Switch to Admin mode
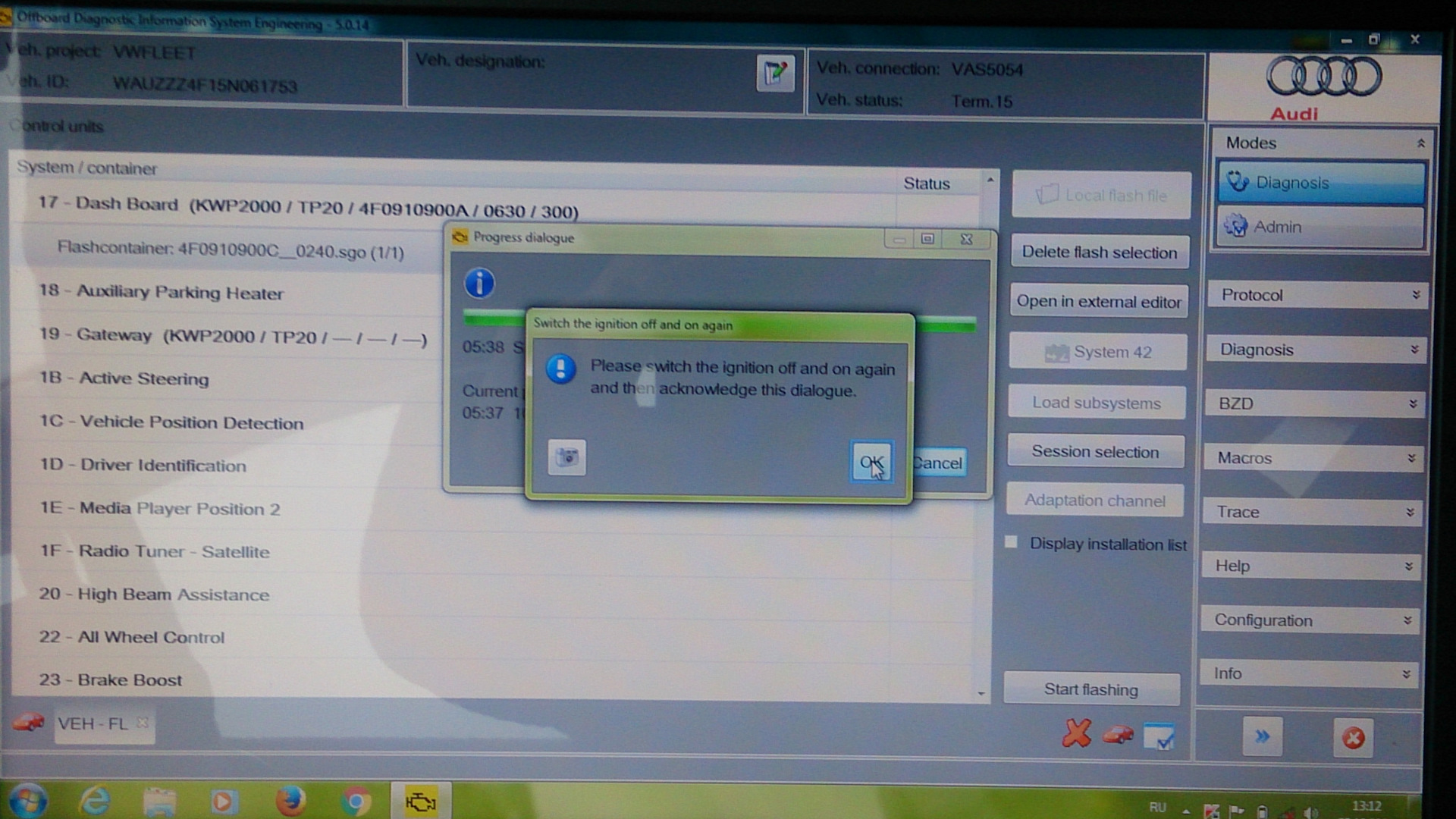Image resolution: width=1456 pixels, height=819 pixels. click(x=1320, y=227)
